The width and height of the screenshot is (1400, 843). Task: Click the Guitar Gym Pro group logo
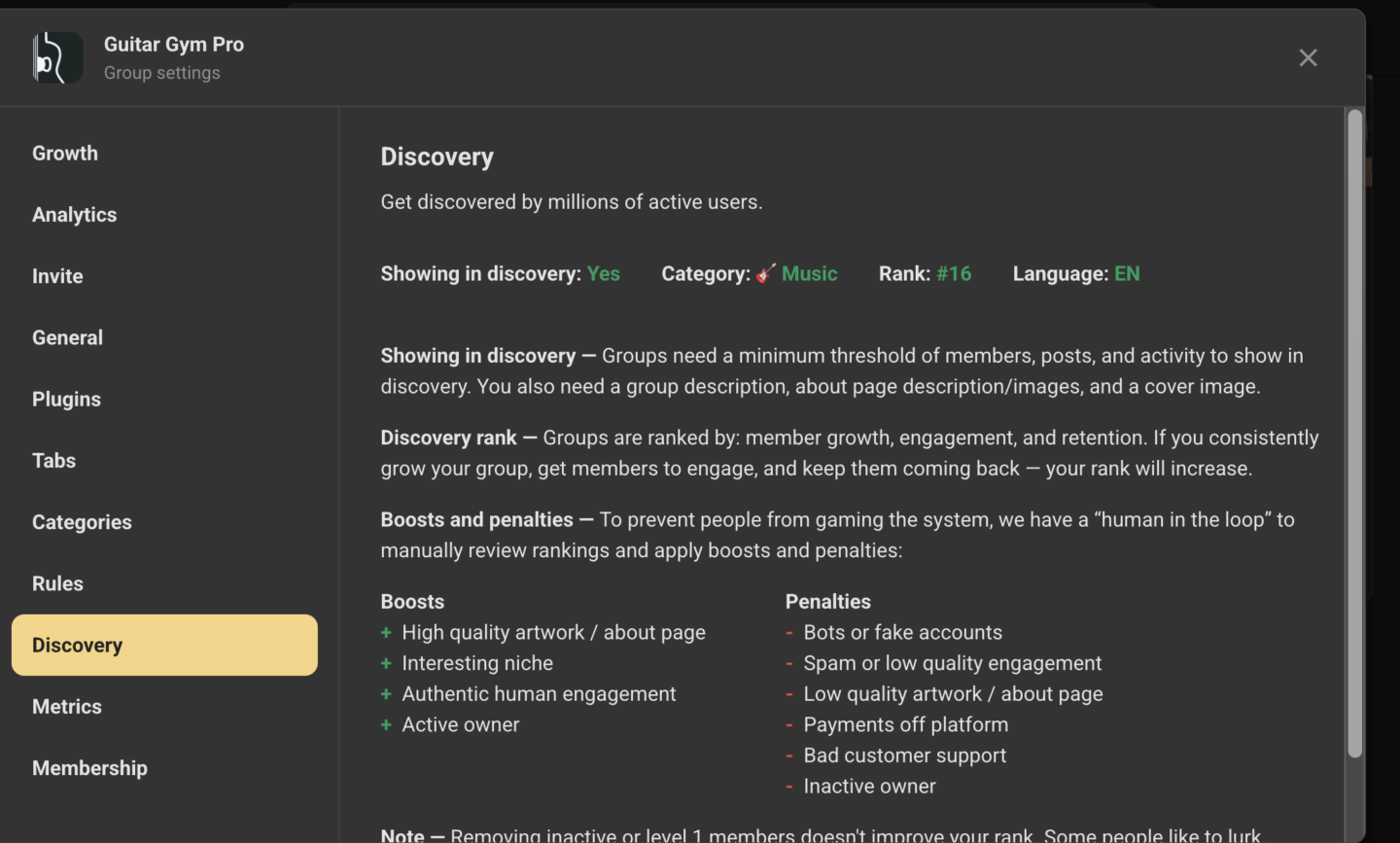[x=56, y=57]
